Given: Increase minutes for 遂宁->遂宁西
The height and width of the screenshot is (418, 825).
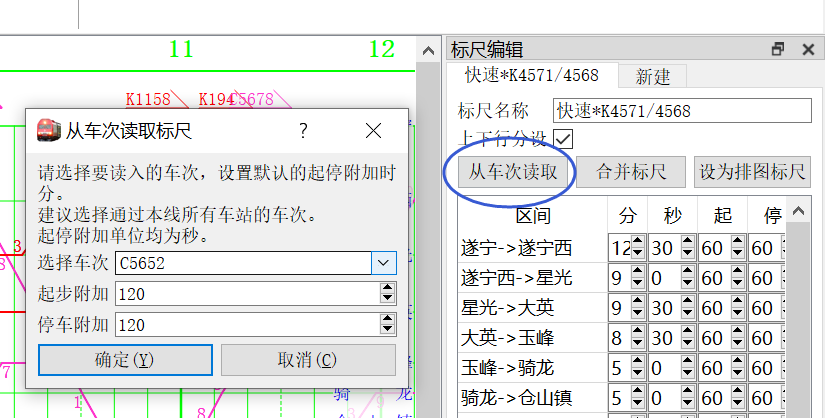Looking at the screenshot, I should click(x=638, y=242).
